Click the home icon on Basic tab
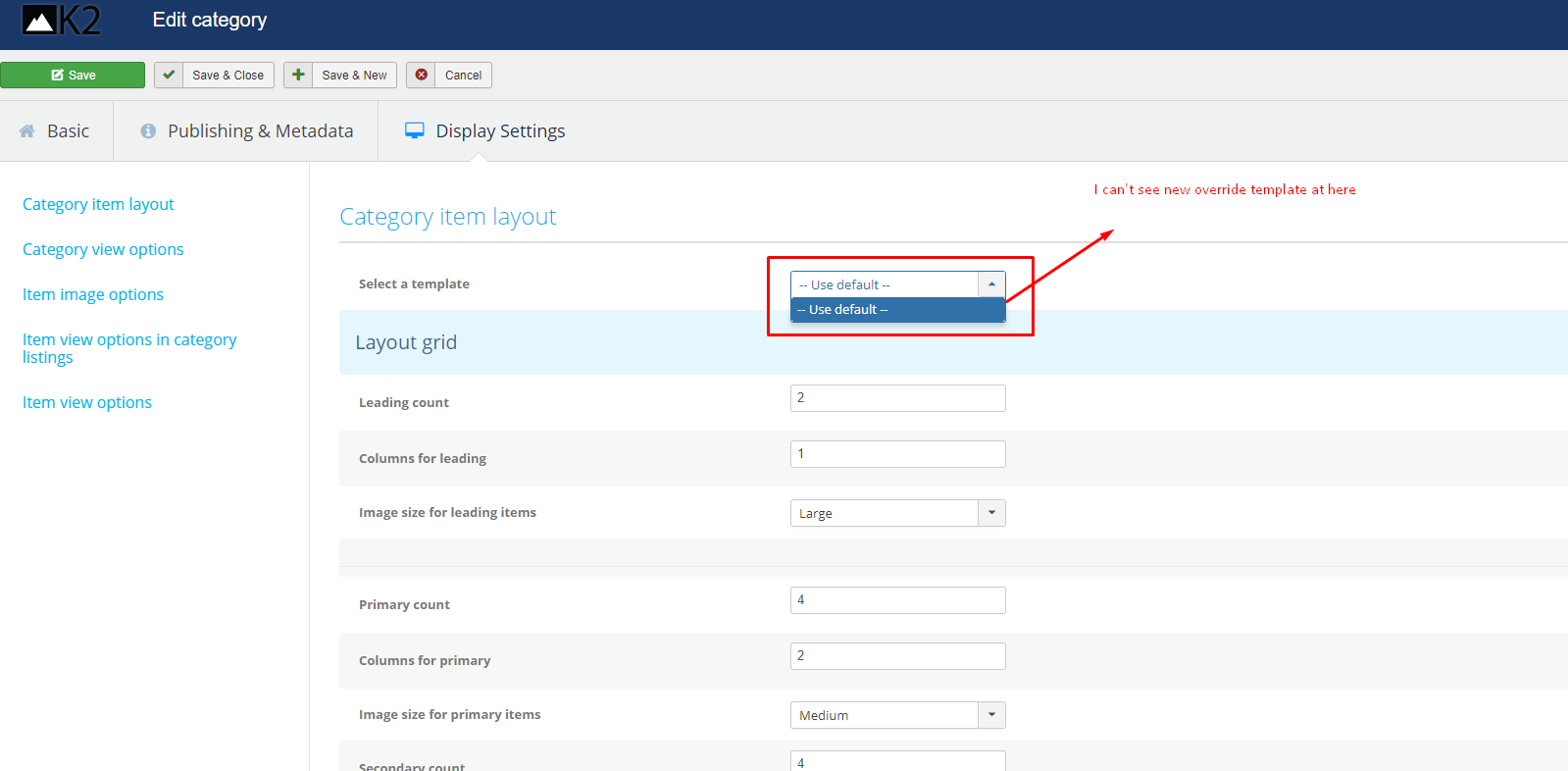This screenshot has width=1568, height=771. click(27, 131)
